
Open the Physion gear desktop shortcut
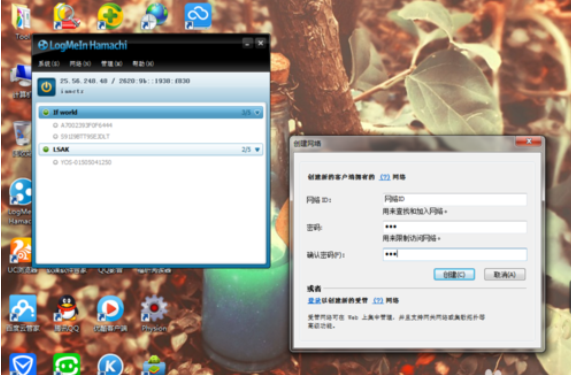tap(154, 312)
